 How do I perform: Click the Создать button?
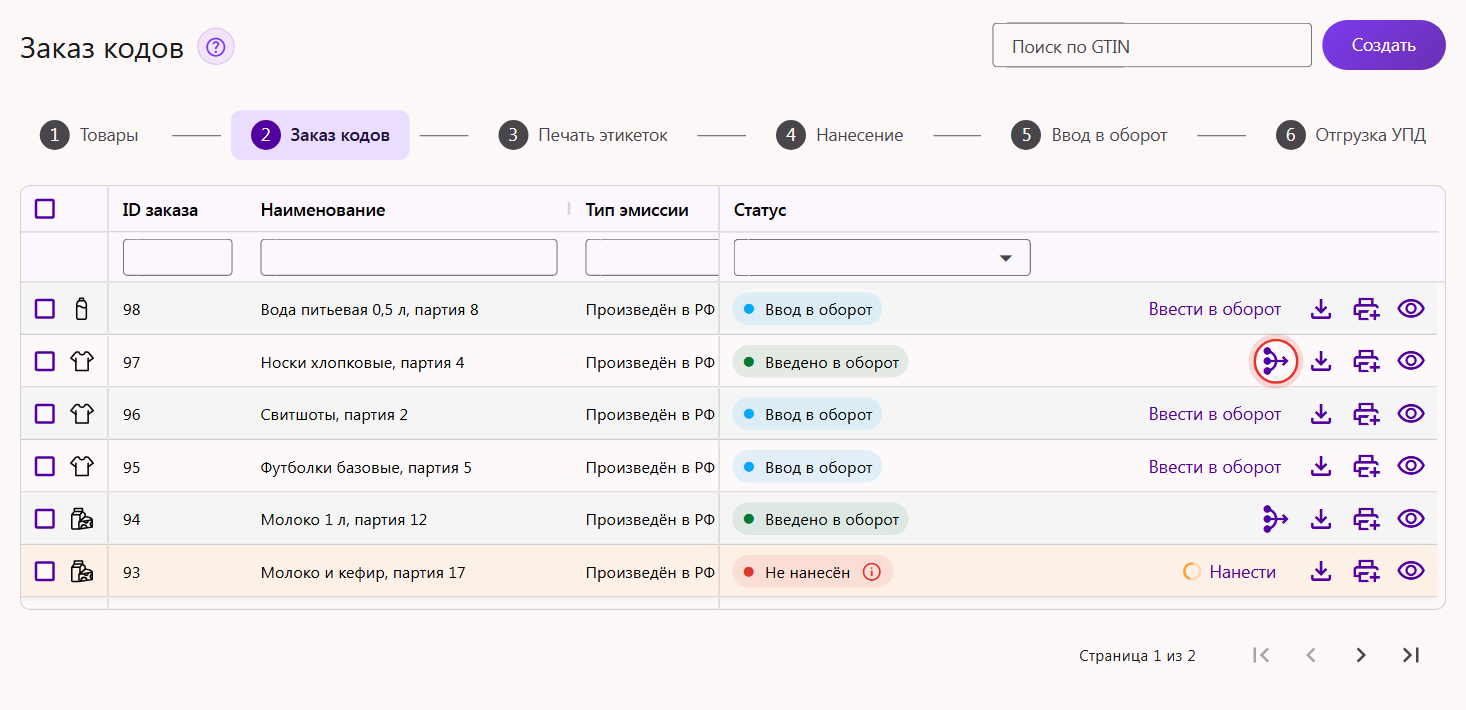[x=1384, y=45]
